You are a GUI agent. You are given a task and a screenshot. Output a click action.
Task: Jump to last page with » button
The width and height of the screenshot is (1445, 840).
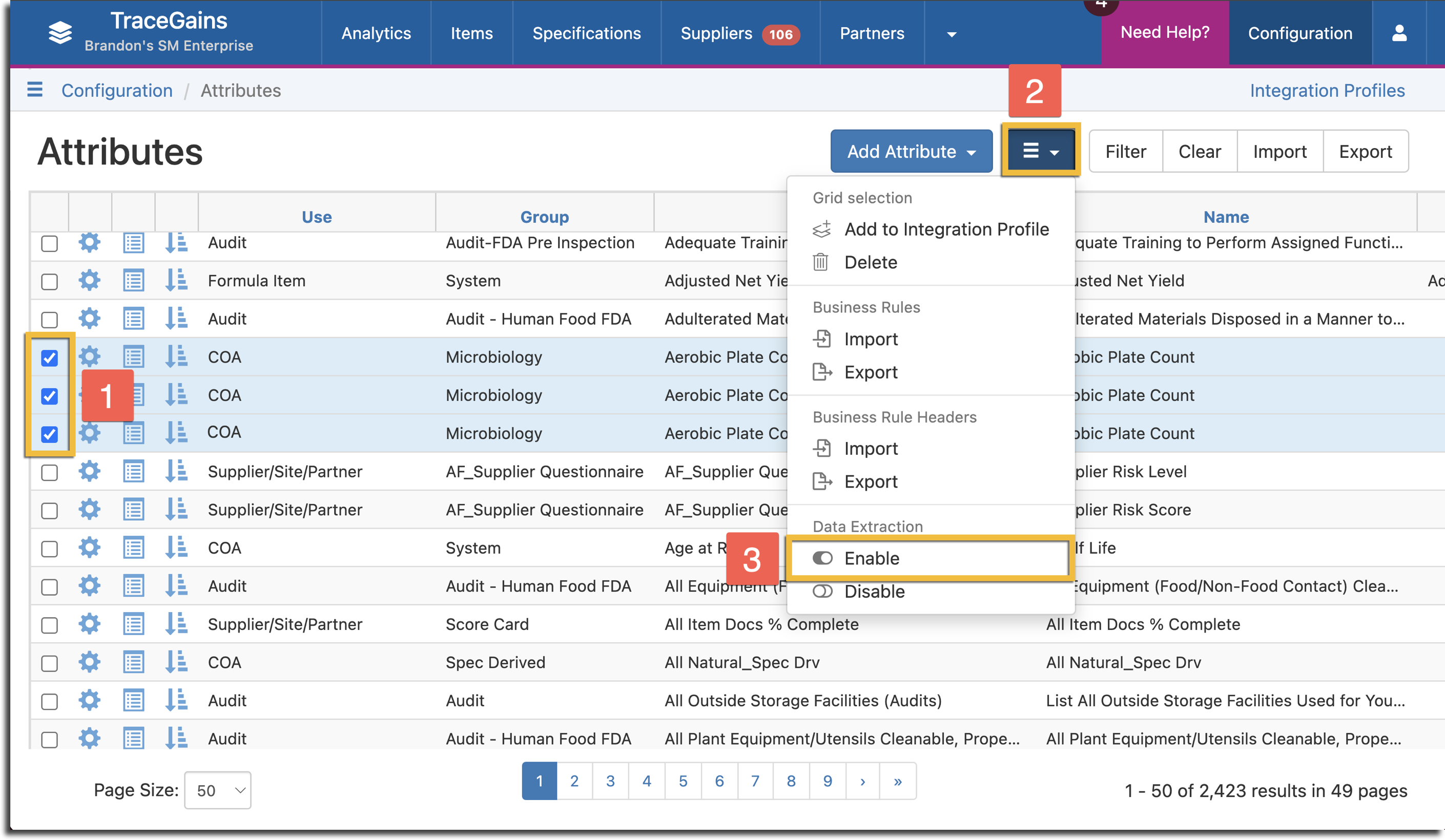coord(897,781)
